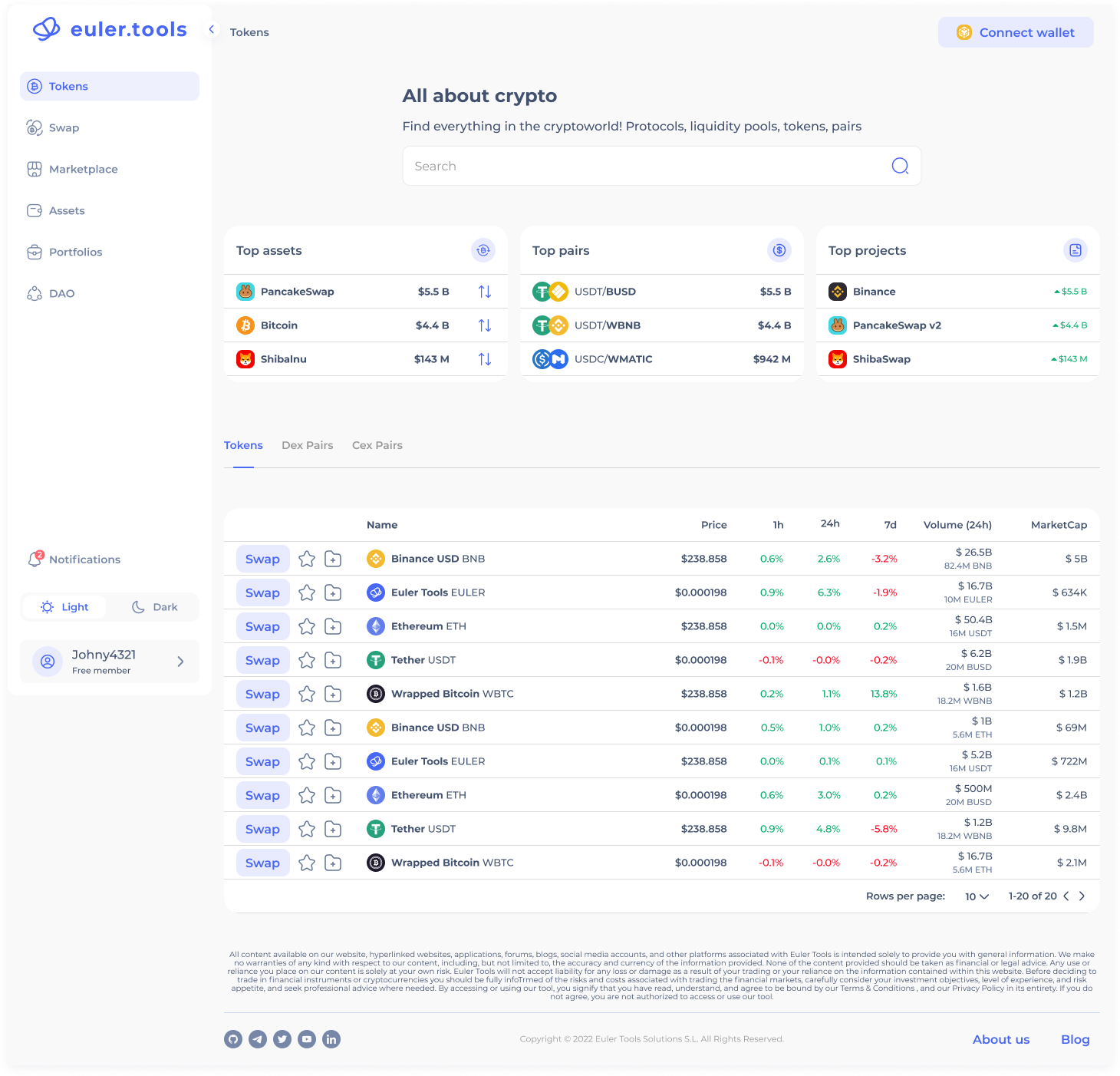1120x1076 pixels.
Task: Click the Connect wallet button
Action: pyautogui.click(x=1016, y=32)
